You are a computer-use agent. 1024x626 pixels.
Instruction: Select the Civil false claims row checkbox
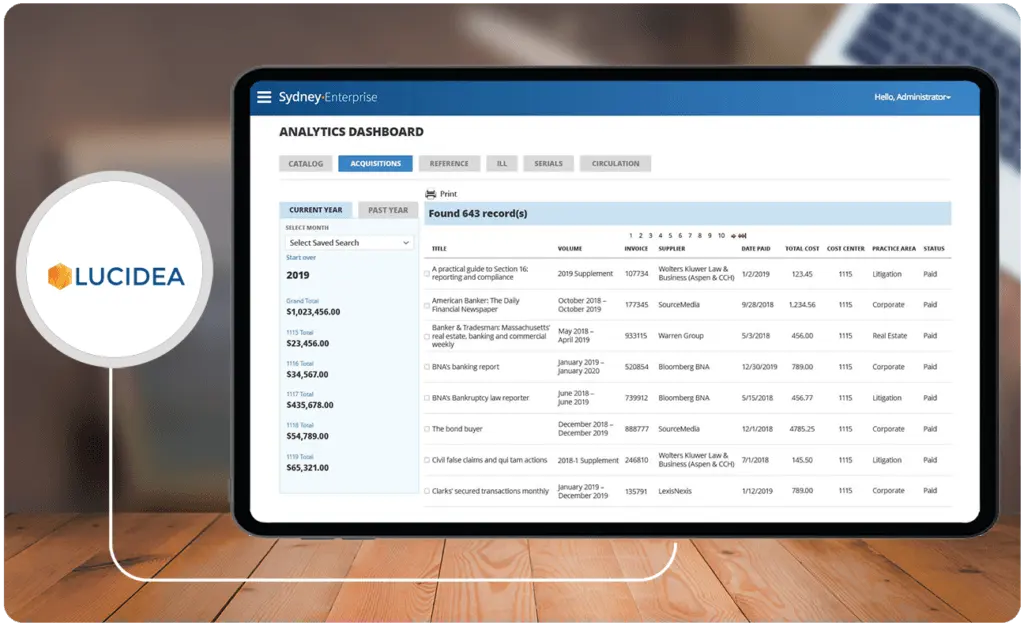tap(427, 460)
